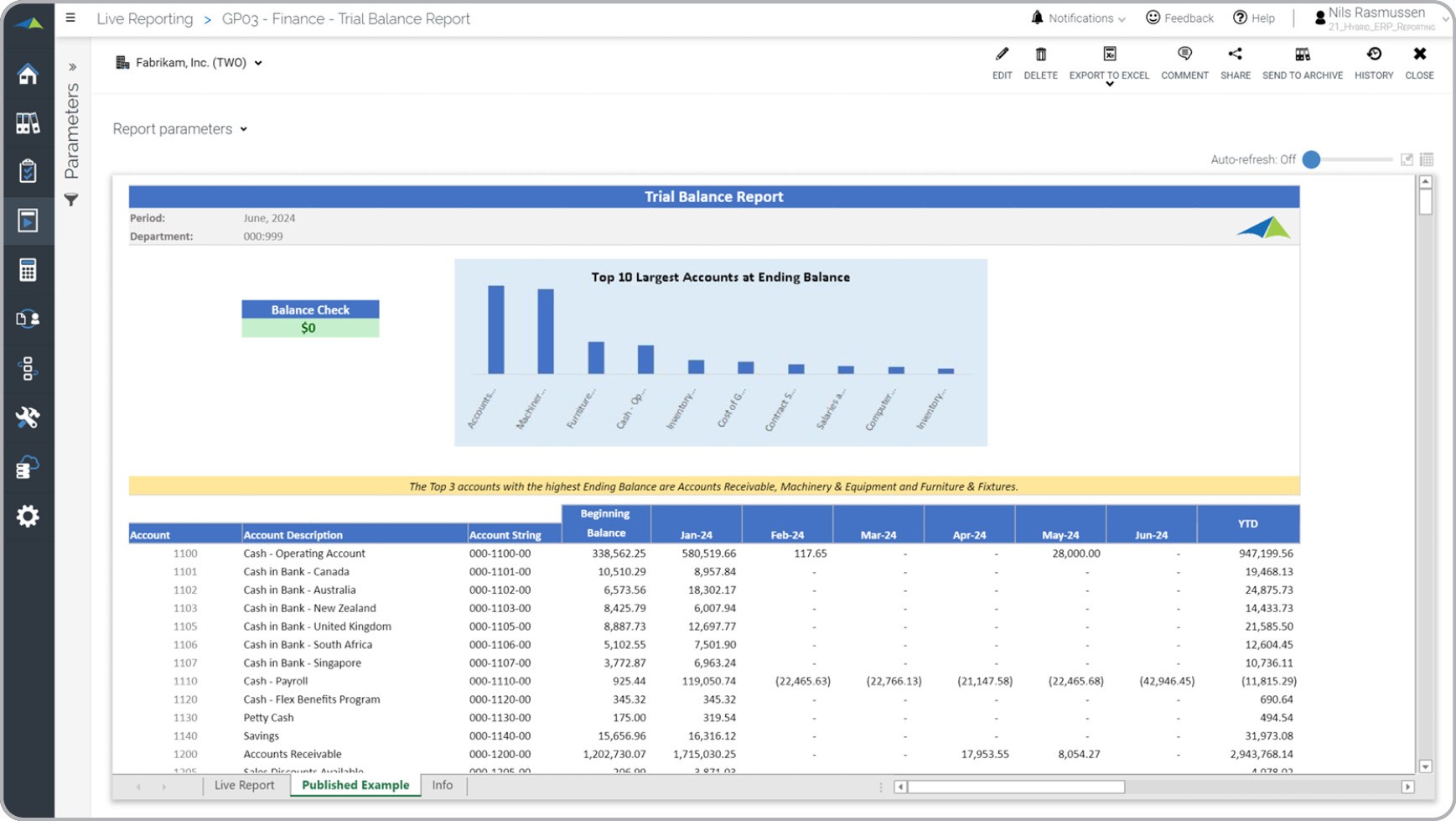Open the Home icon in sidebar
Screen dimensions: 1456x821
pos(28,74)
